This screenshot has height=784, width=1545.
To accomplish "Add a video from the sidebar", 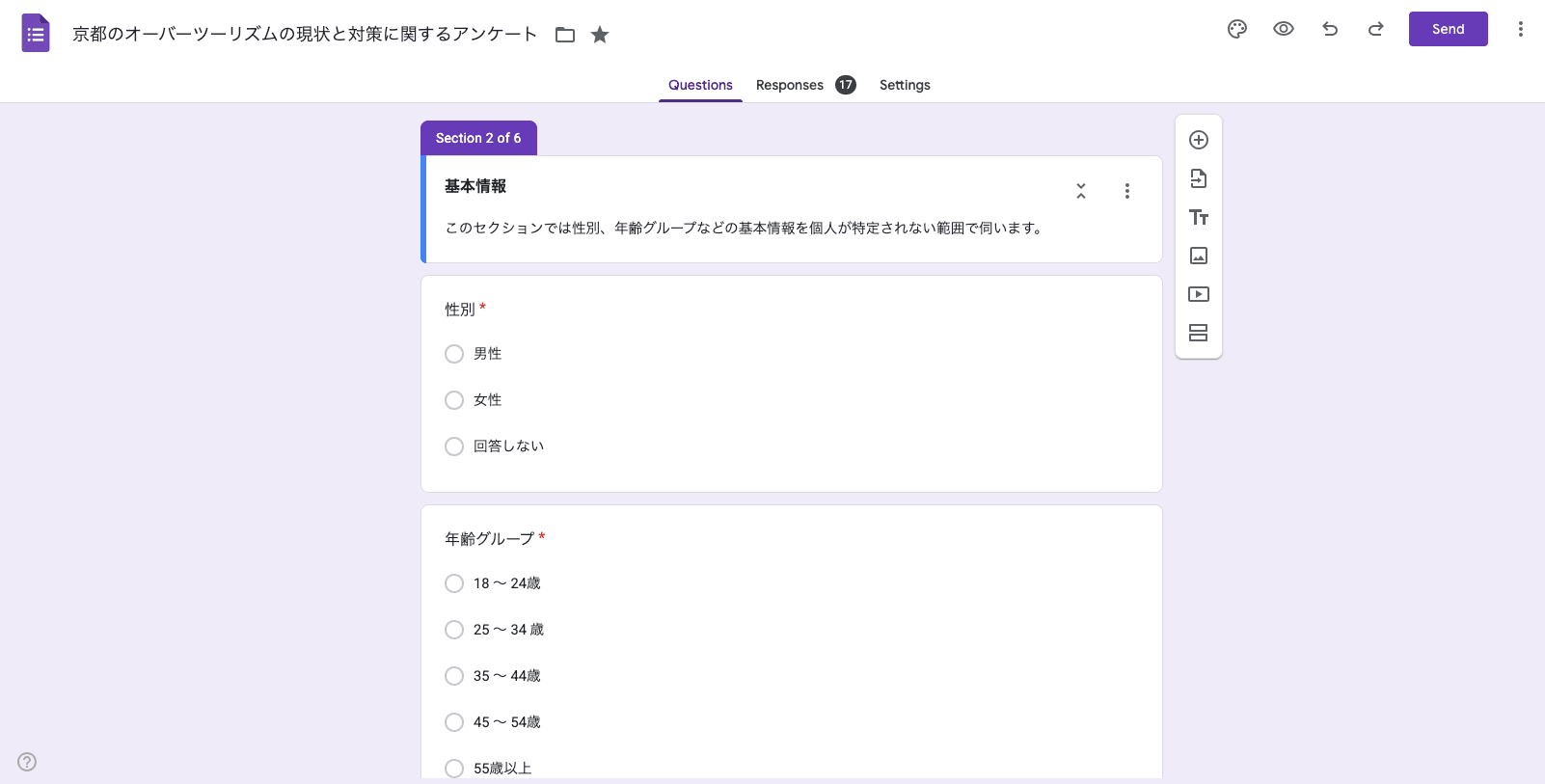I will pyautogui.click(x=1199, y=294).
